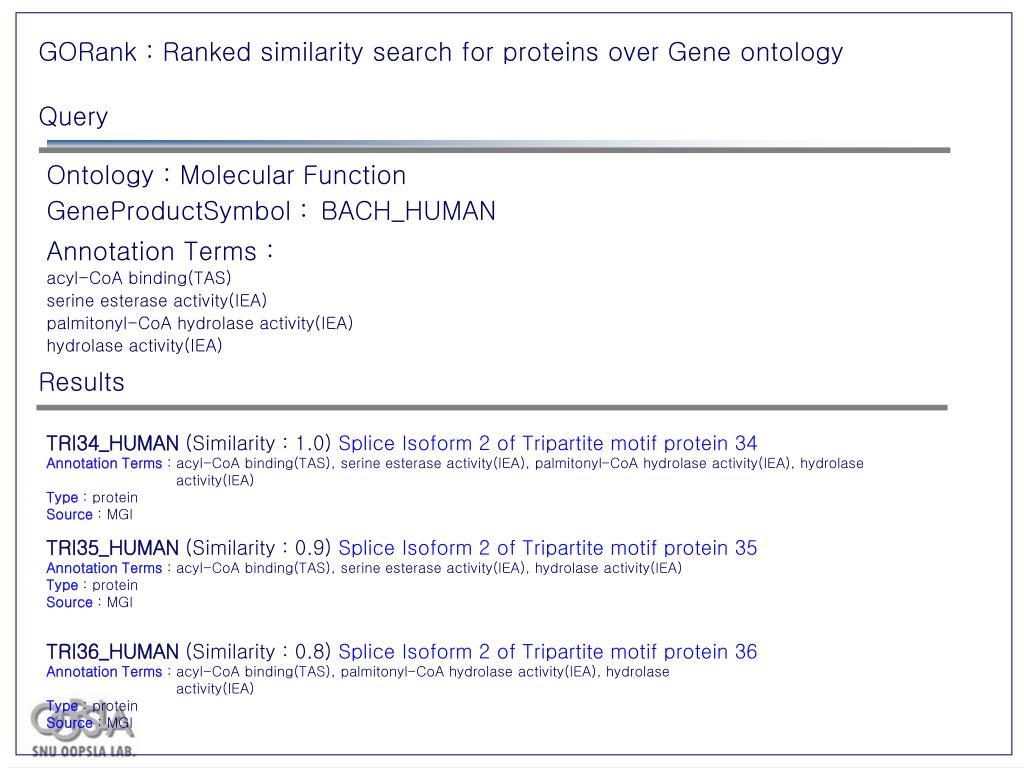The image size is (1024, 768).
Task: Click the Type label under TRI34_HUMAN
Action: 62,498
